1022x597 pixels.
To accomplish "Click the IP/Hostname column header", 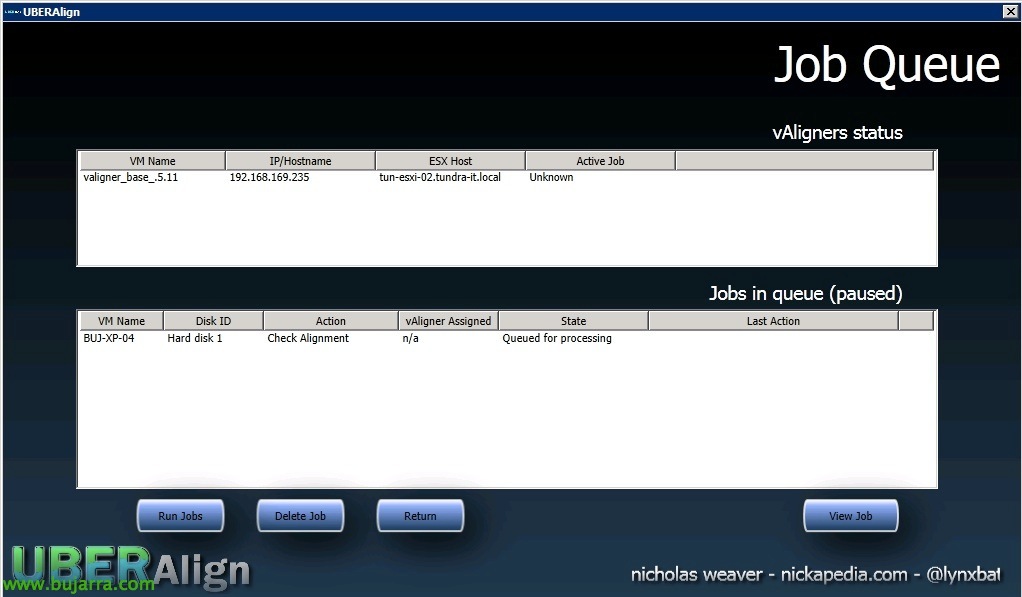I will [300, 160].
